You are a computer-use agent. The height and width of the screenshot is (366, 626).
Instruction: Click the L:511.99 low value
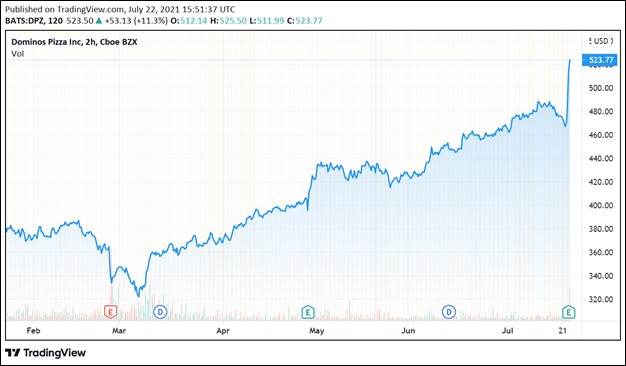click(267, 21)
